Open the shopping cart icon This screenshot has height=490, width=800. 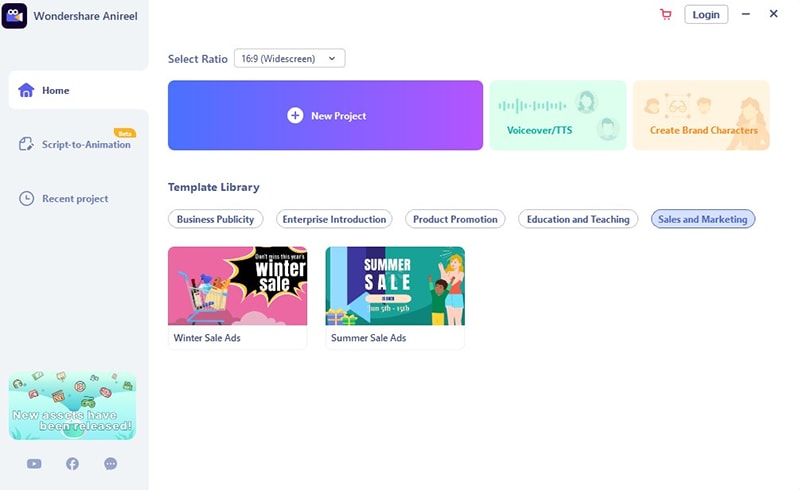pyautogui.click(x=665, y=14)
